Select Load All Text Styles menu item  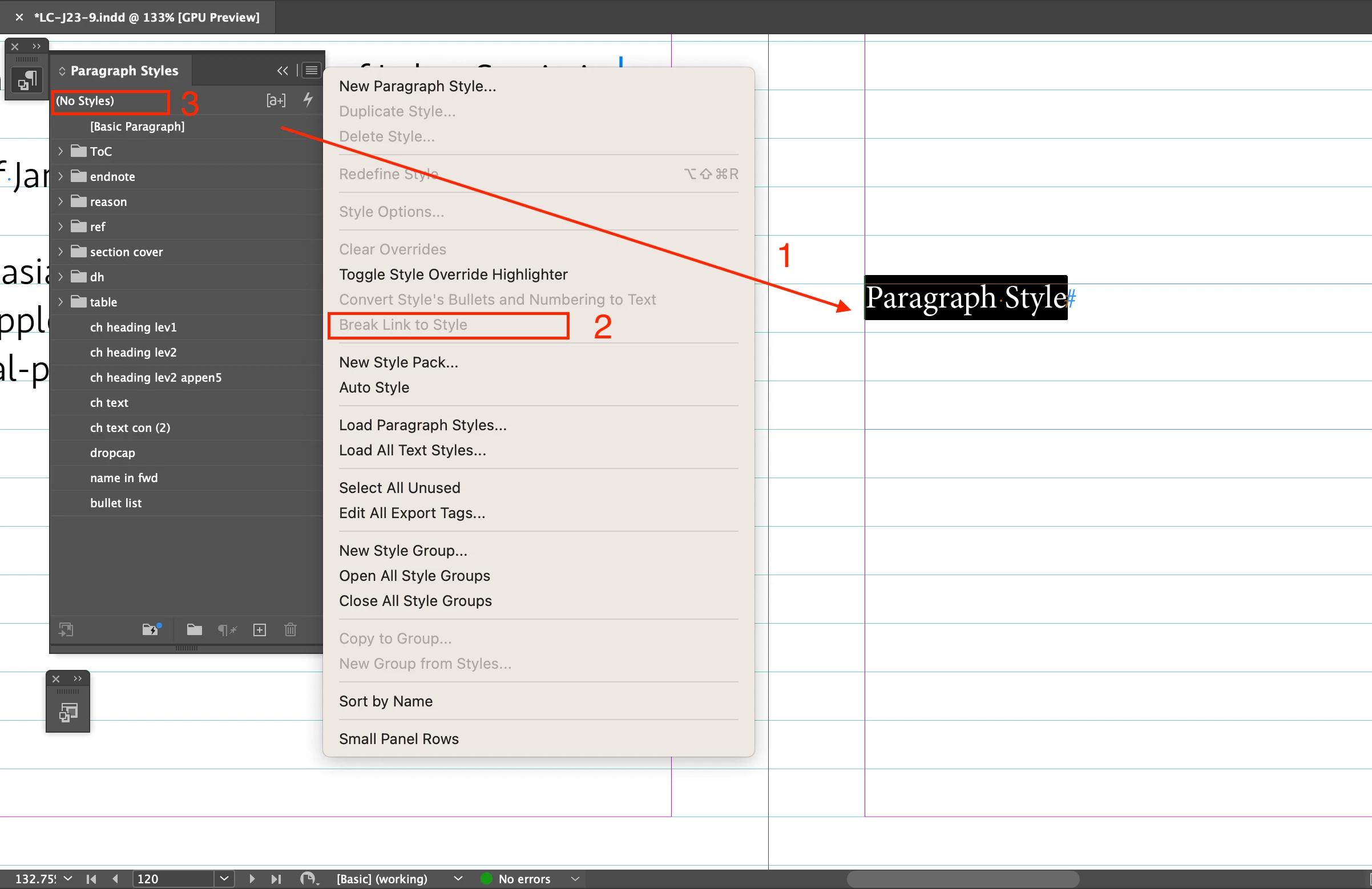click(412, 450)
